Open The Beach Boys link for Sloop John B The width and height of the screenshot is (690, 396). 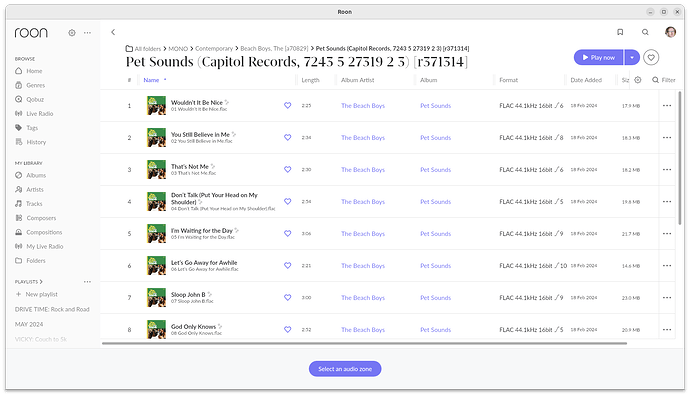tap(363, 298)
